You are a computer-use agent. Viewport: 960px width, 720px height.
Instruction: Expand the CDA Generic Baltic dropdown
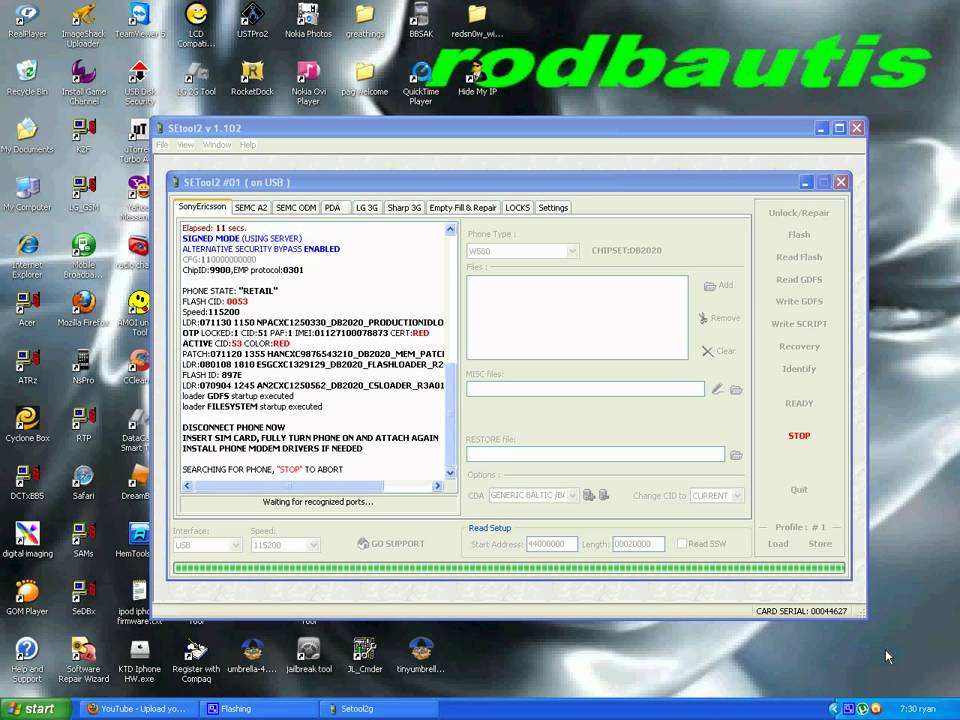[533, 495]
